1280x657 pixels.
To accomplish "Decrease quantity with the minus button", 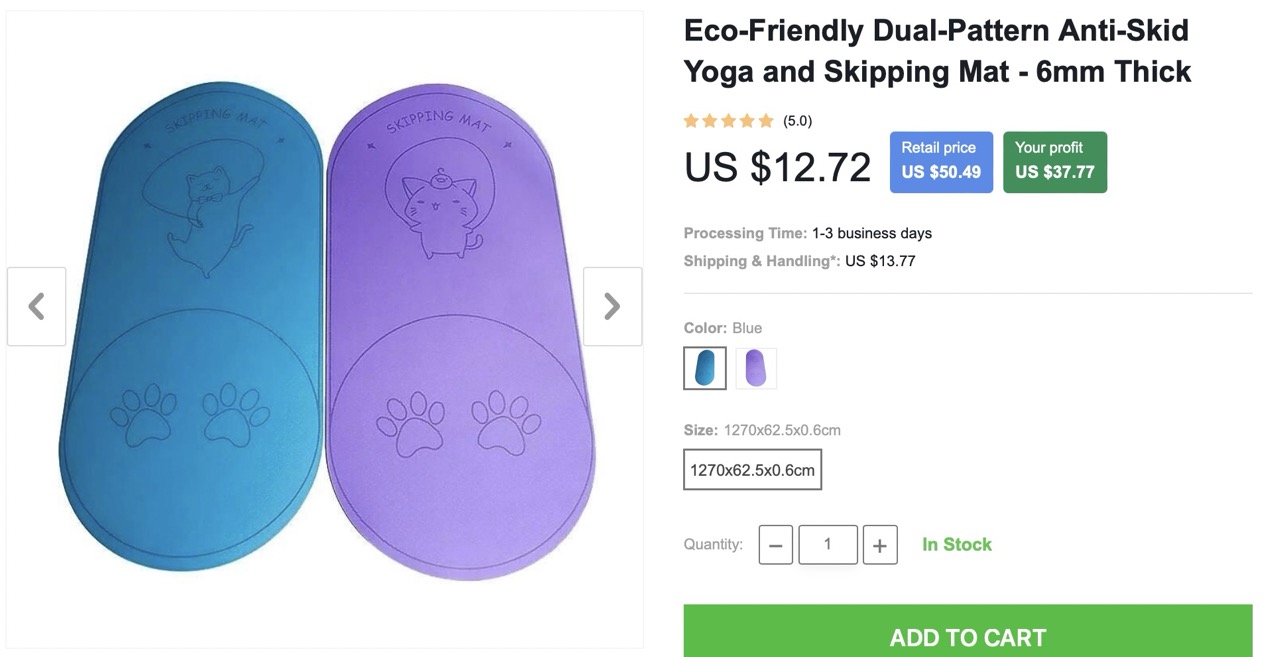I will pos(775,545).
